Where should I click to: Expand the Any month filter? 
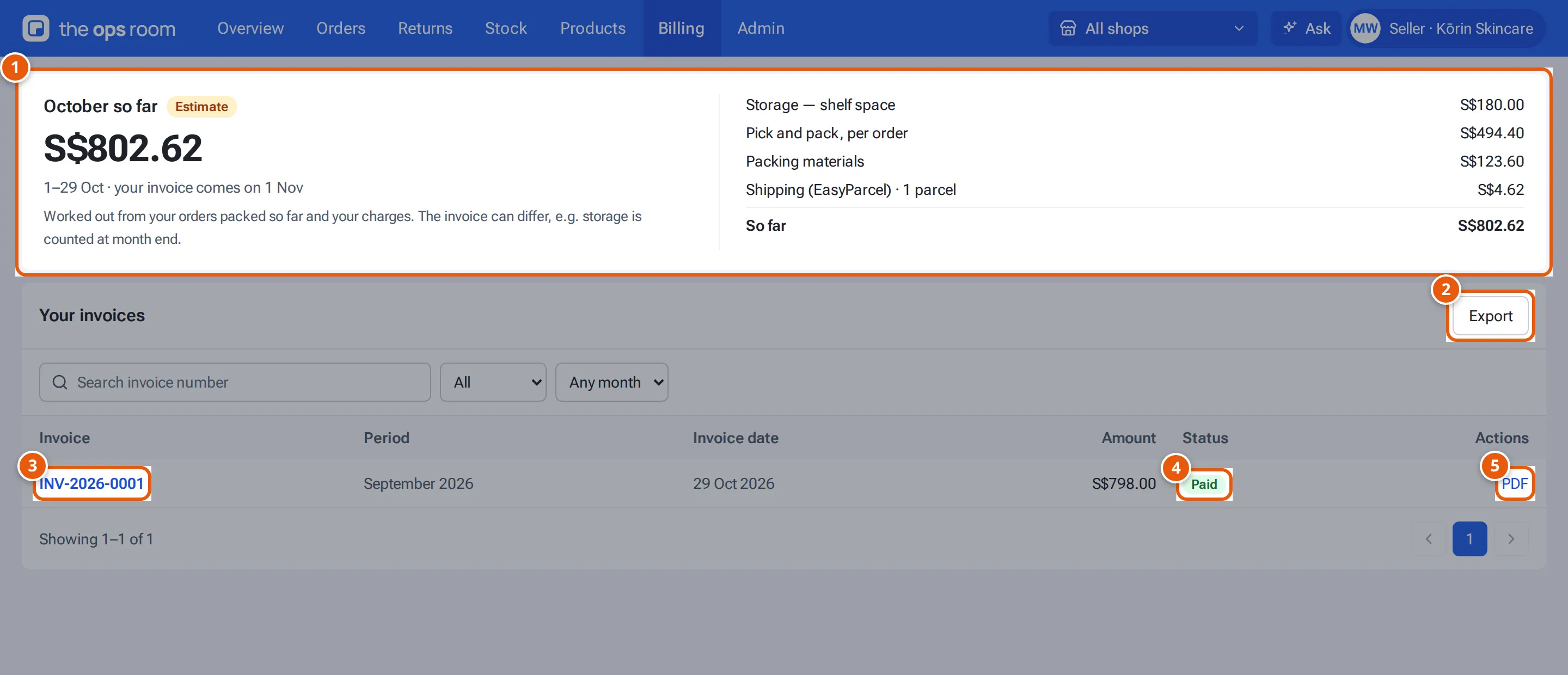[612, 382]
